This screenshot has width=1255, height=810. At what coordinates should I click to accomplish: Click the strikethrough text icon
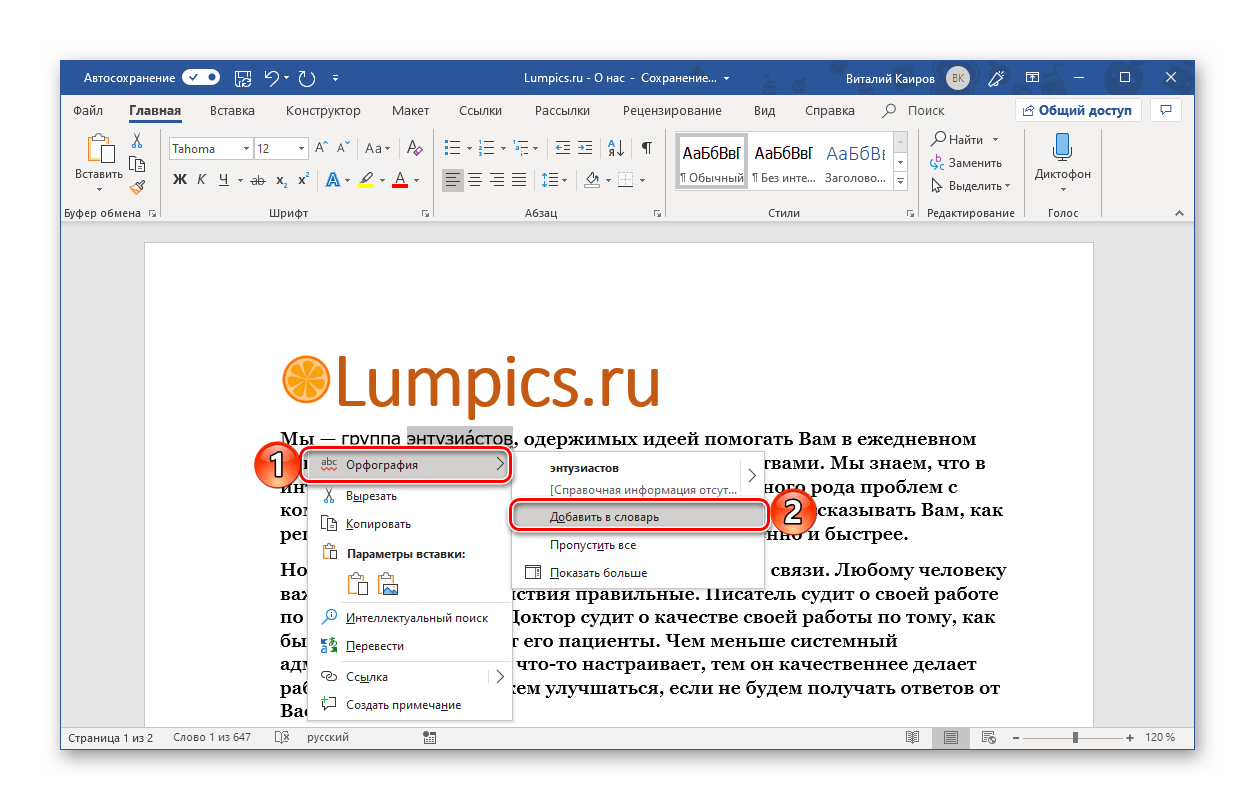coord(258,180)
